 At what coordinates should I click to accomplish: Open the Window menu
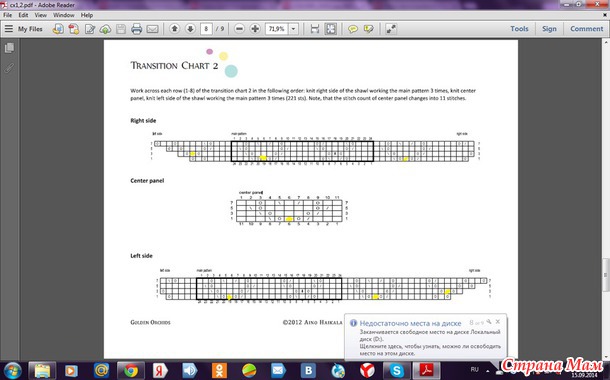(64, 15)
